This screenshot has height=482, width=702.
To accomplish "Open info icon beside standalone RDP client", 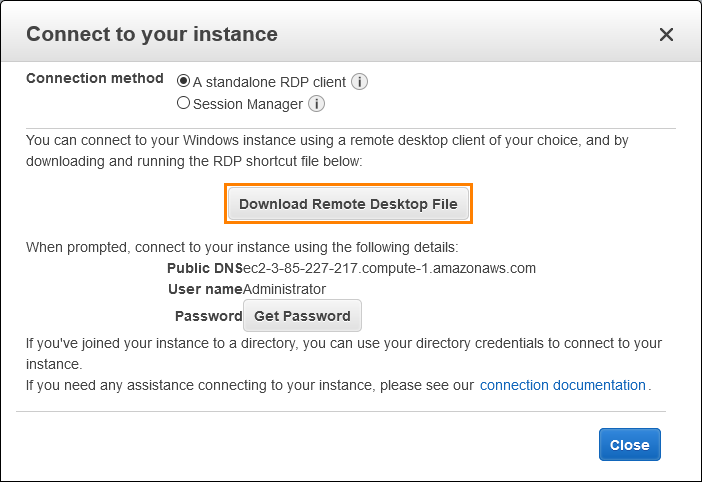I will coord(359,82).
